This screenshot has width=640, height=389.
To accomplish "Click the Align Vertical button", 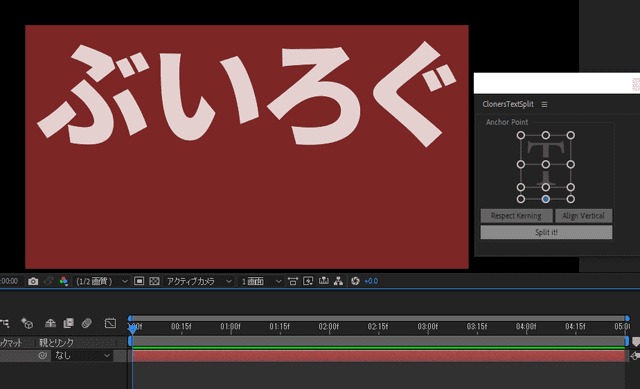I will [x=583, y=216].
